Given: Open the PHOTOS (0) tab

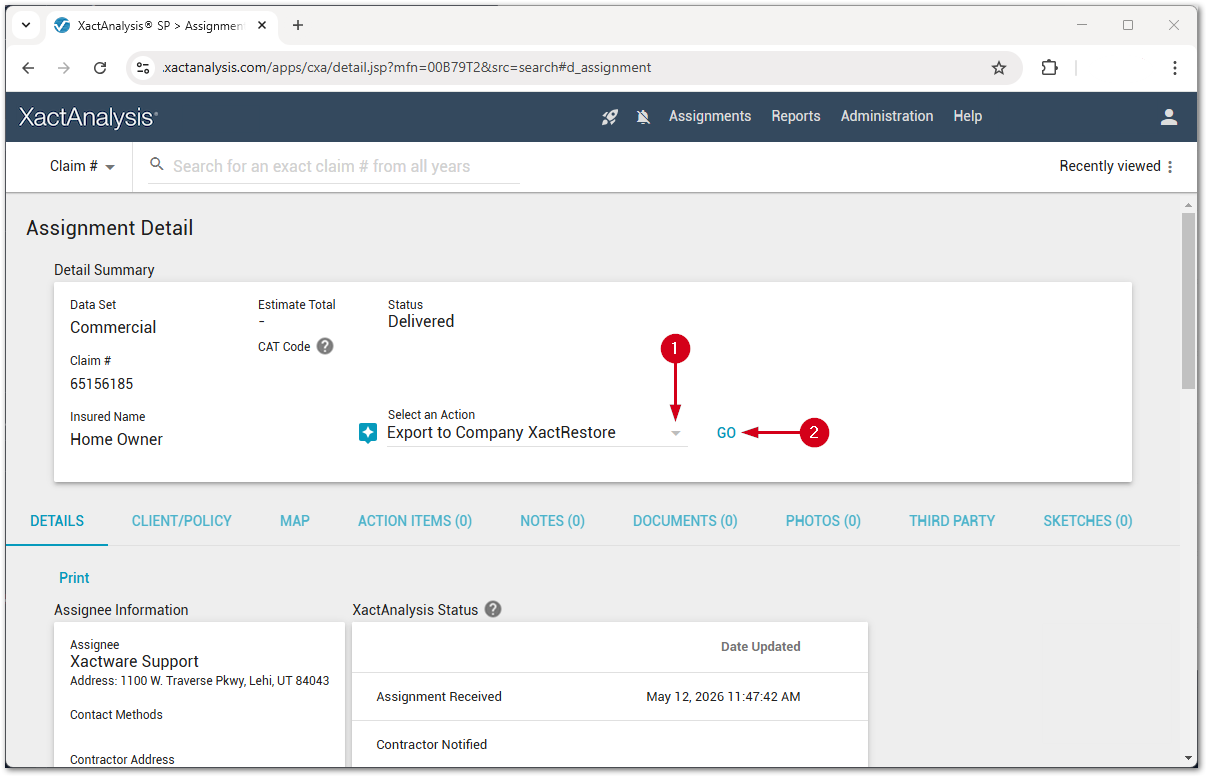Looking at the screenshot, I should [823, 521].
